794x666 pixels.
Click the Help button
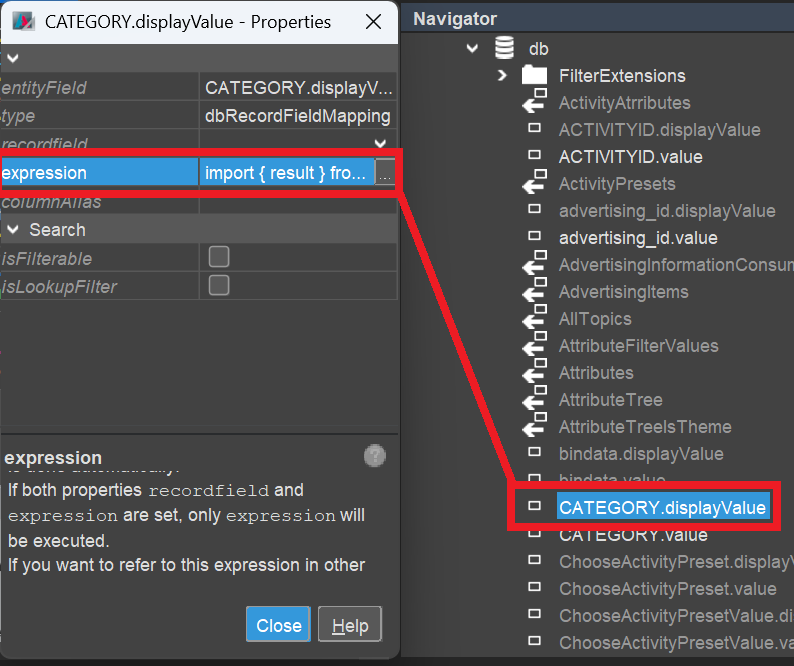tap(350, 625)
